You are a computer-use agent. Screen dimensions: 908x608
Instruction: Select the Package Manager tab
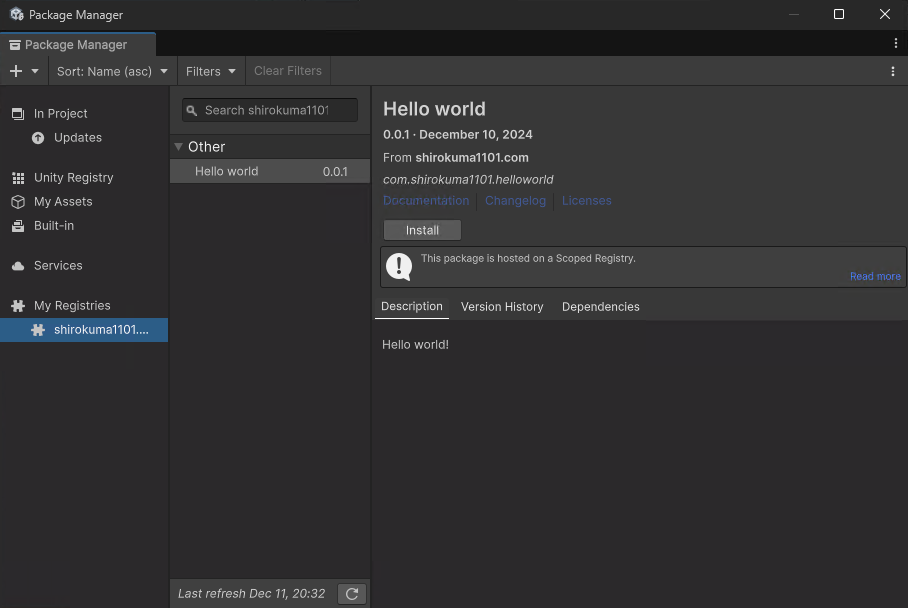click(78, 45)
